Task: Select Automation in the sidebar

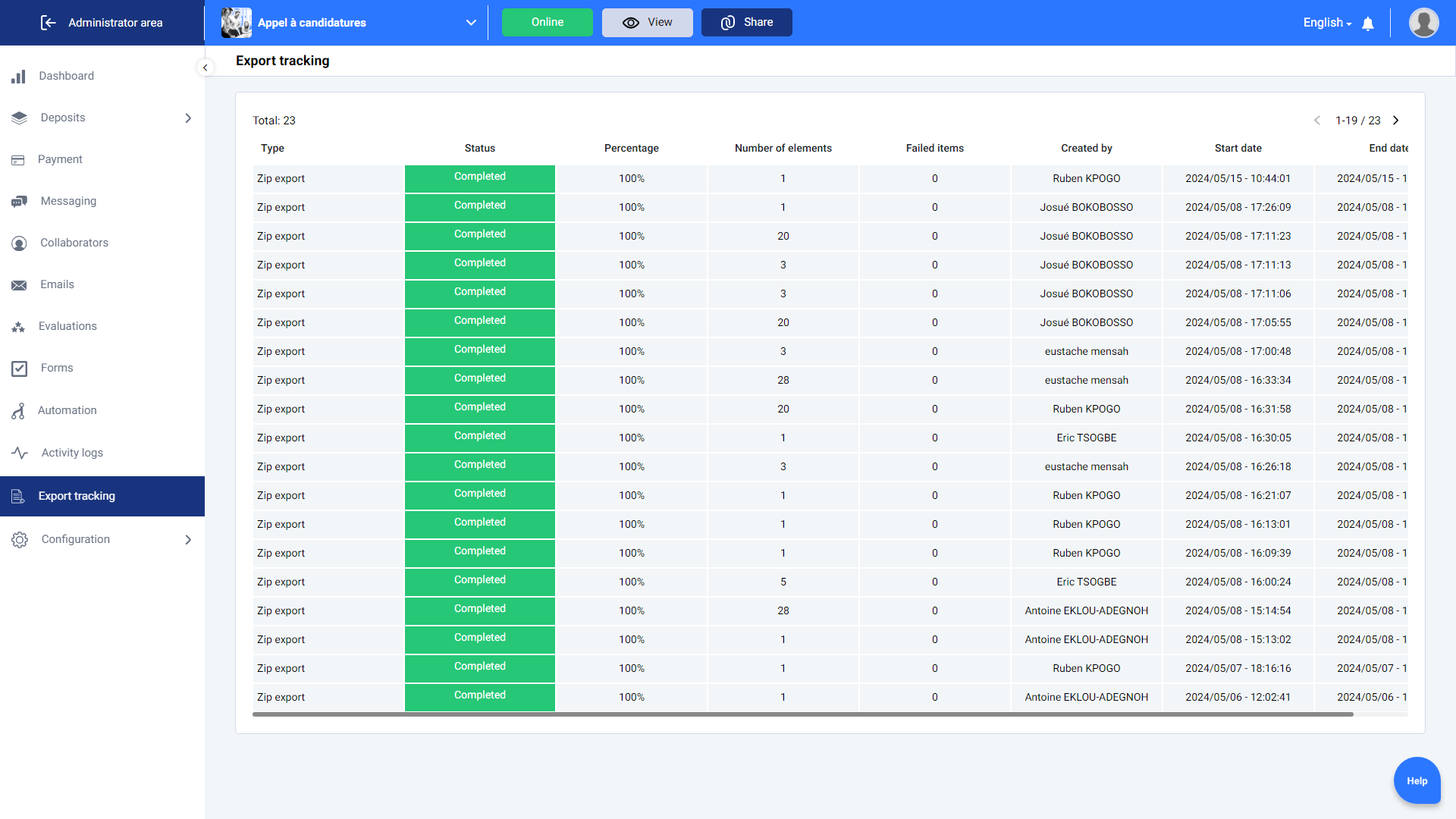Action: 67,410
